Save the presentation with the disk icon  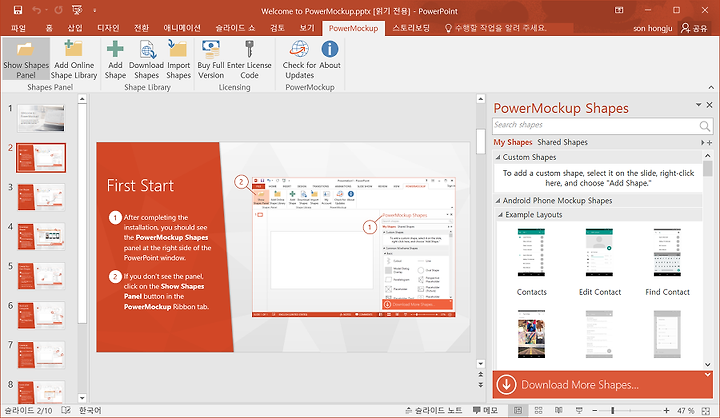point(18,10)
